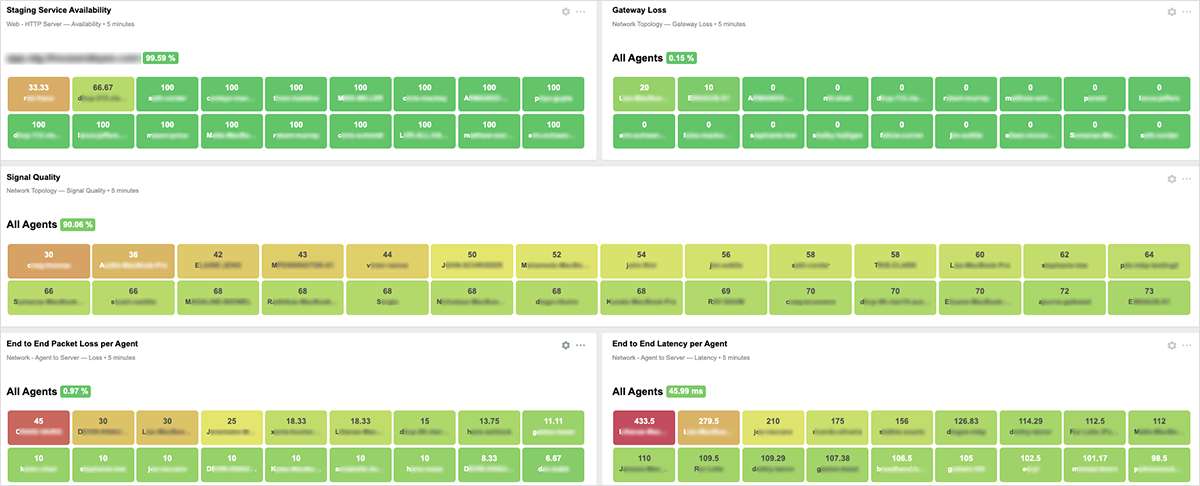Expand the Signal Quality widget ellipsis menu
Image resolution: width=1200 pixels, height=486 pixels.
coord(1188,179)
